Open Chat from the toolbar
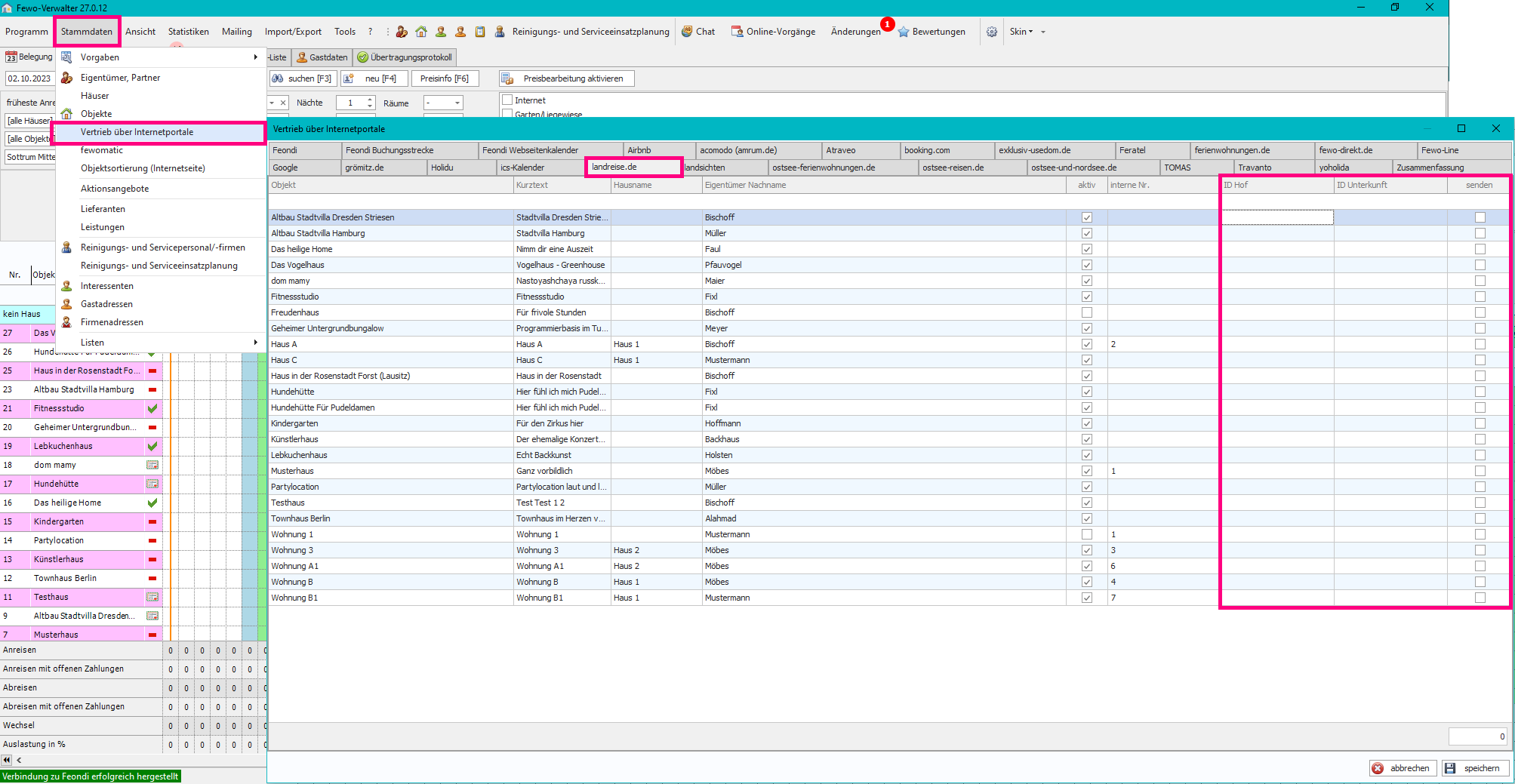 [x=698, y=32]
